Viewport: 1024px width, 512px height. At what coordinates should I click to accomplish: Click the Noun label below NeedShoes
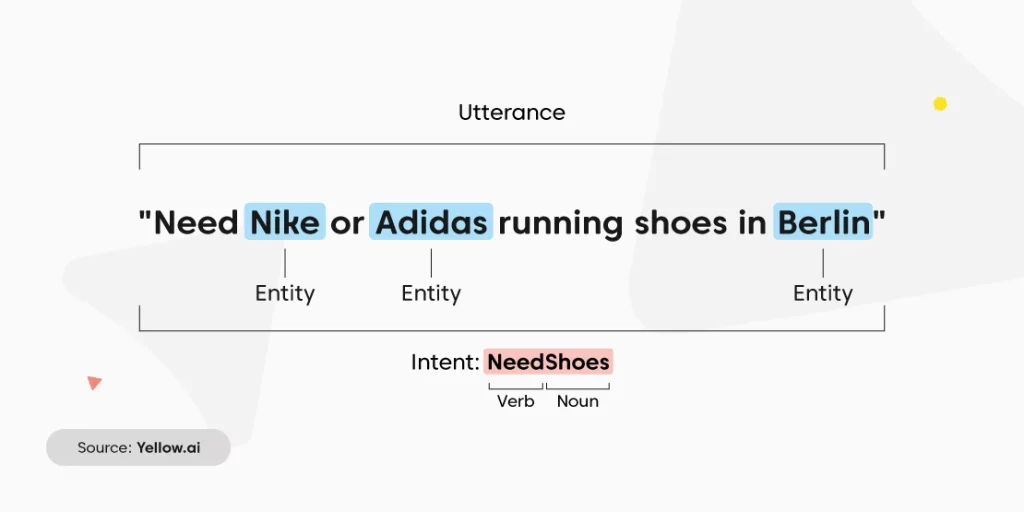point(577,401)
